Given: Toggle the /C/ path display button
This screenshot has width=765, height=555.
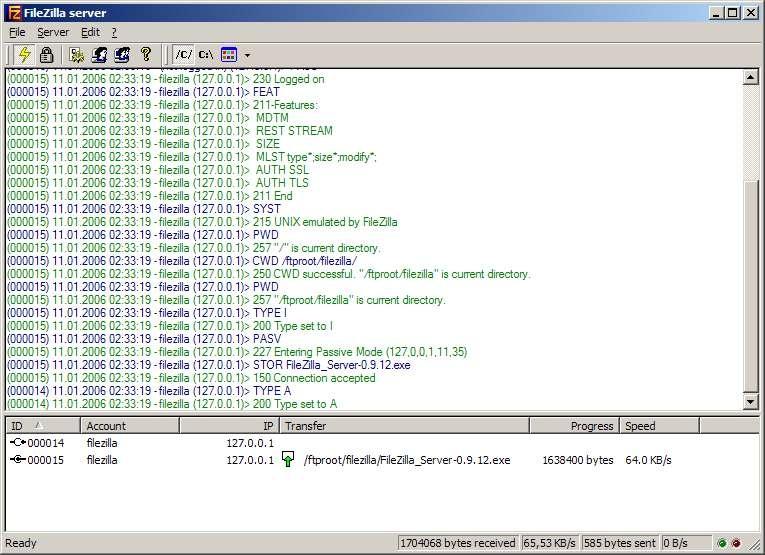Looking at the screenshot, I should pyautogui.click(x=183, y=55).
